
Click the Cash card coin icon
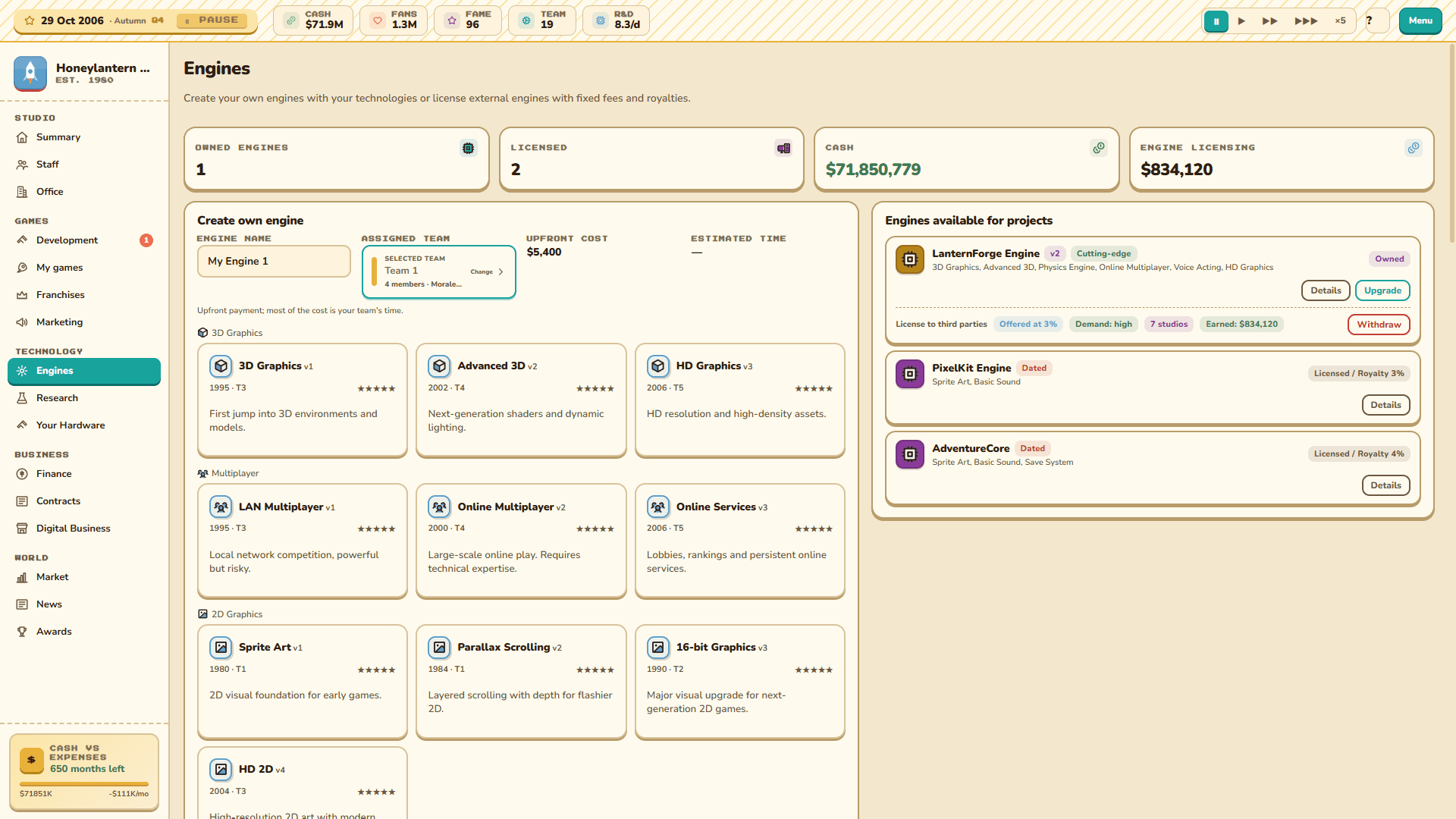[1099, 148]
